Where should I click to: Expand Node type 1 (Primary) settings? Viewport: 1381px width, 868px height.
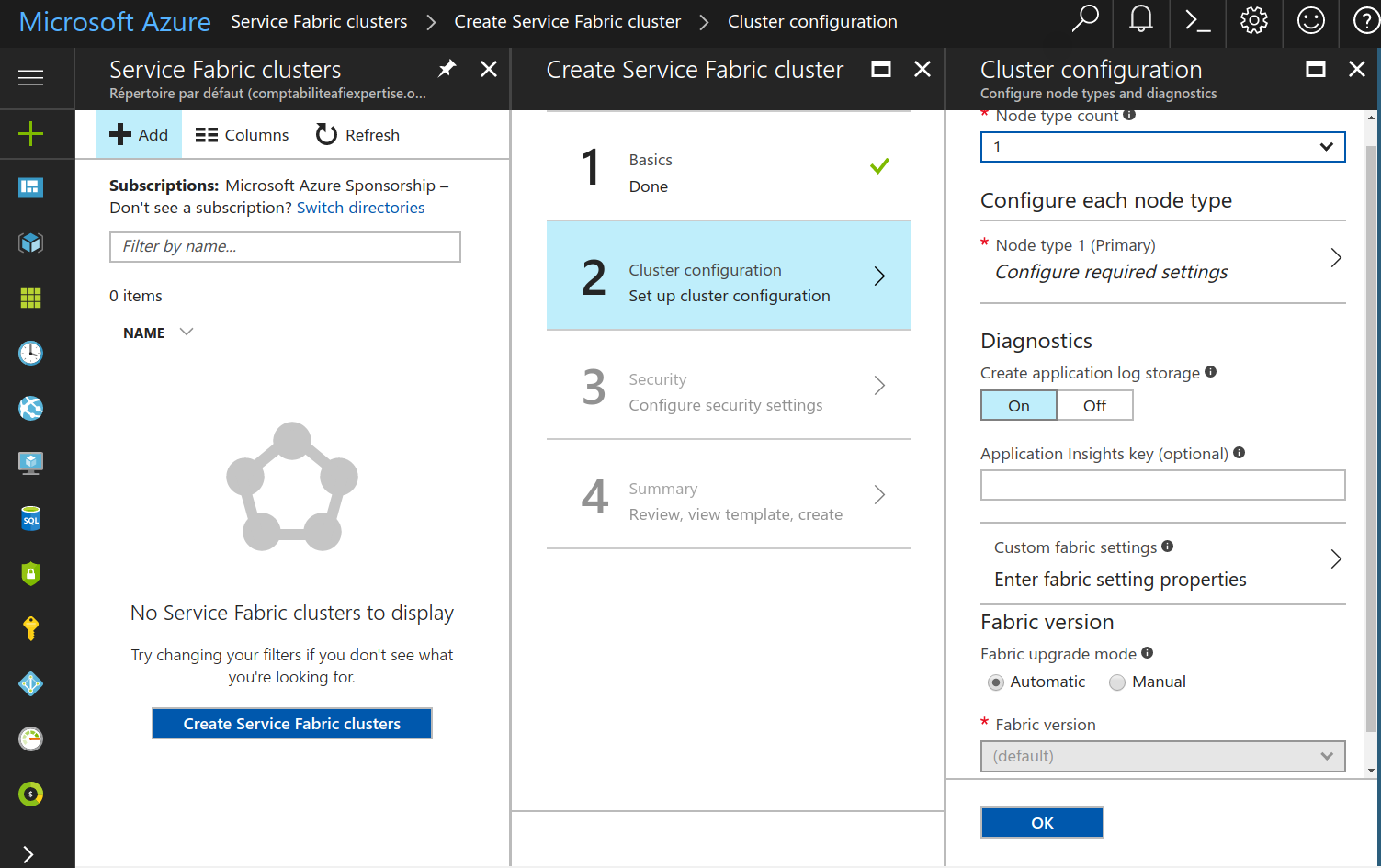1162,259
